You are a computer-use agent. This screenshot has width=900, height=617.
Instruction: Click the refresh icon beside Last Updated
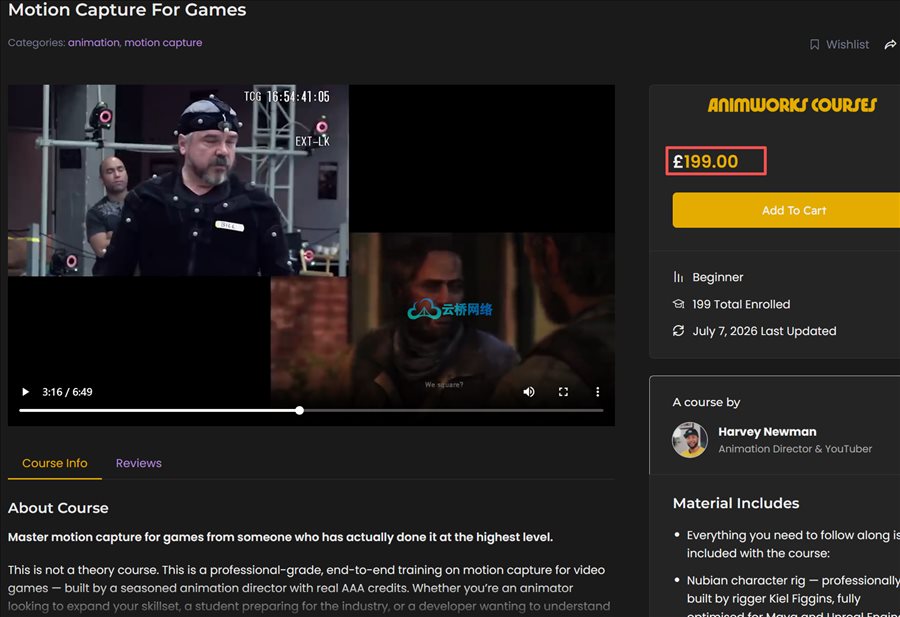[x=678, y=331]
